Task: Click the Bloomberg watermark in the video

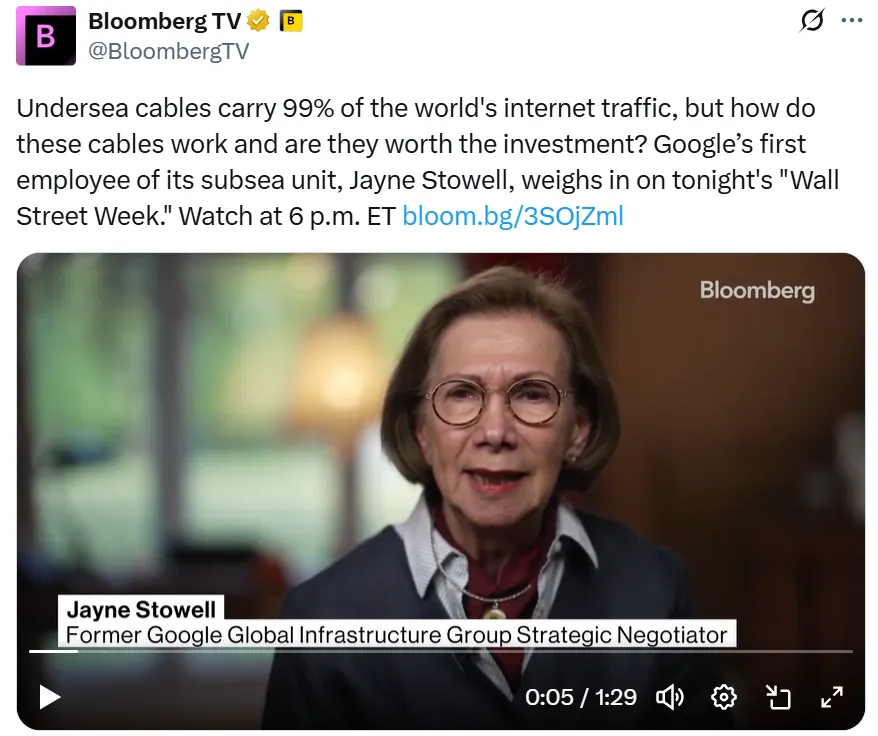Action: [757, 290]
